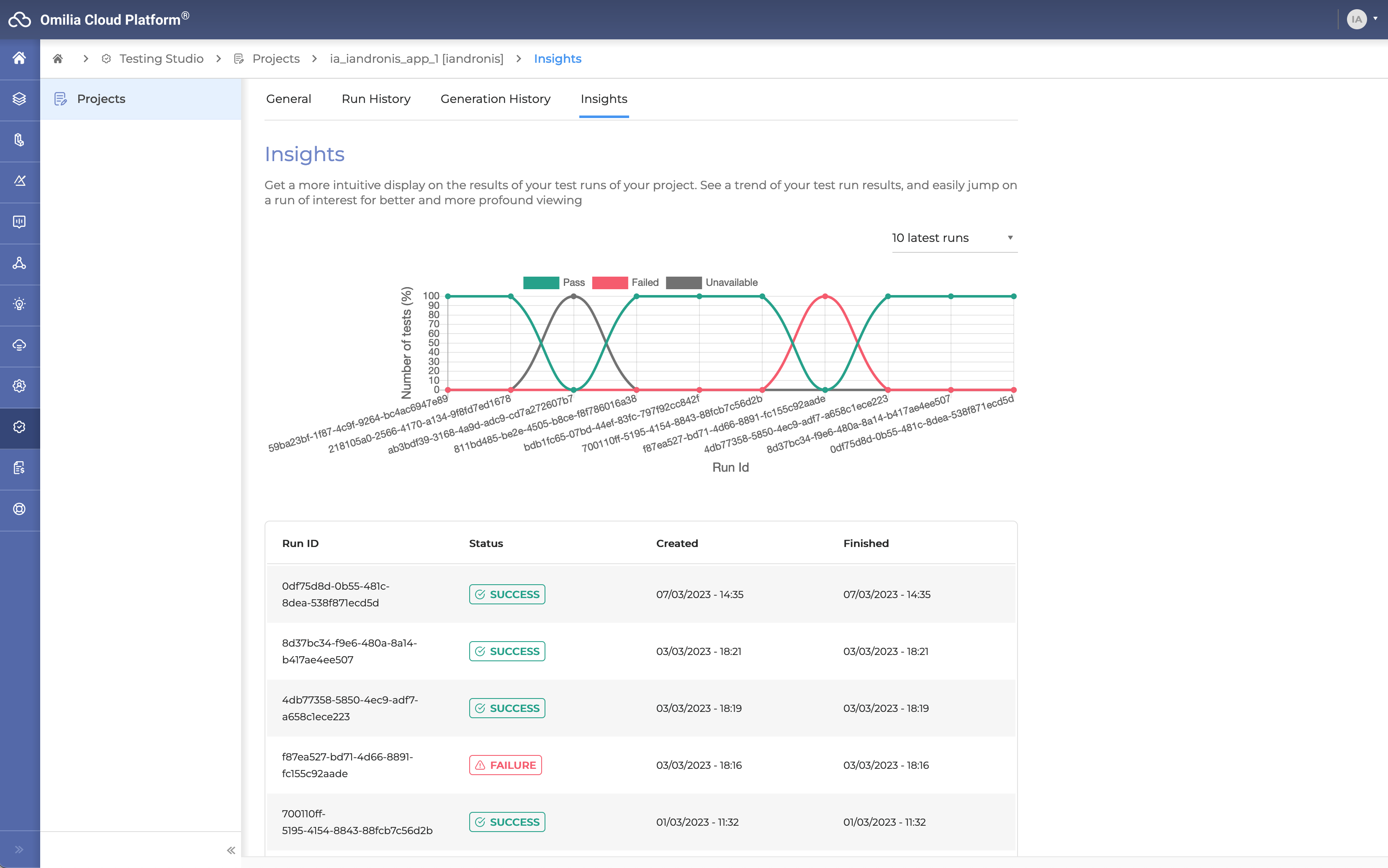1388x868 pixels.
Task: Switch to the Run History tab
Action: pos(376,99)
